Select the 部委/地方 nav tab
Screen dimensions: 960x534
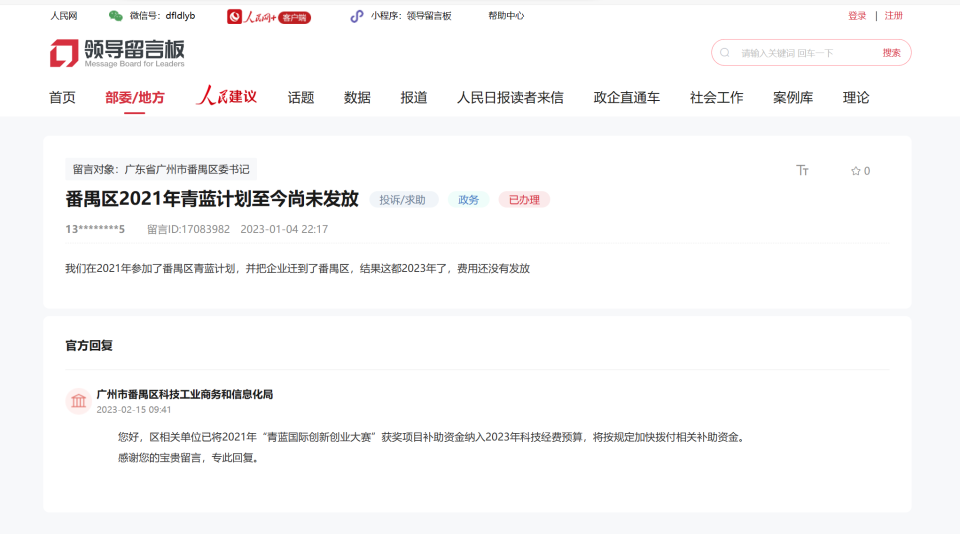[x=135, y=97]
